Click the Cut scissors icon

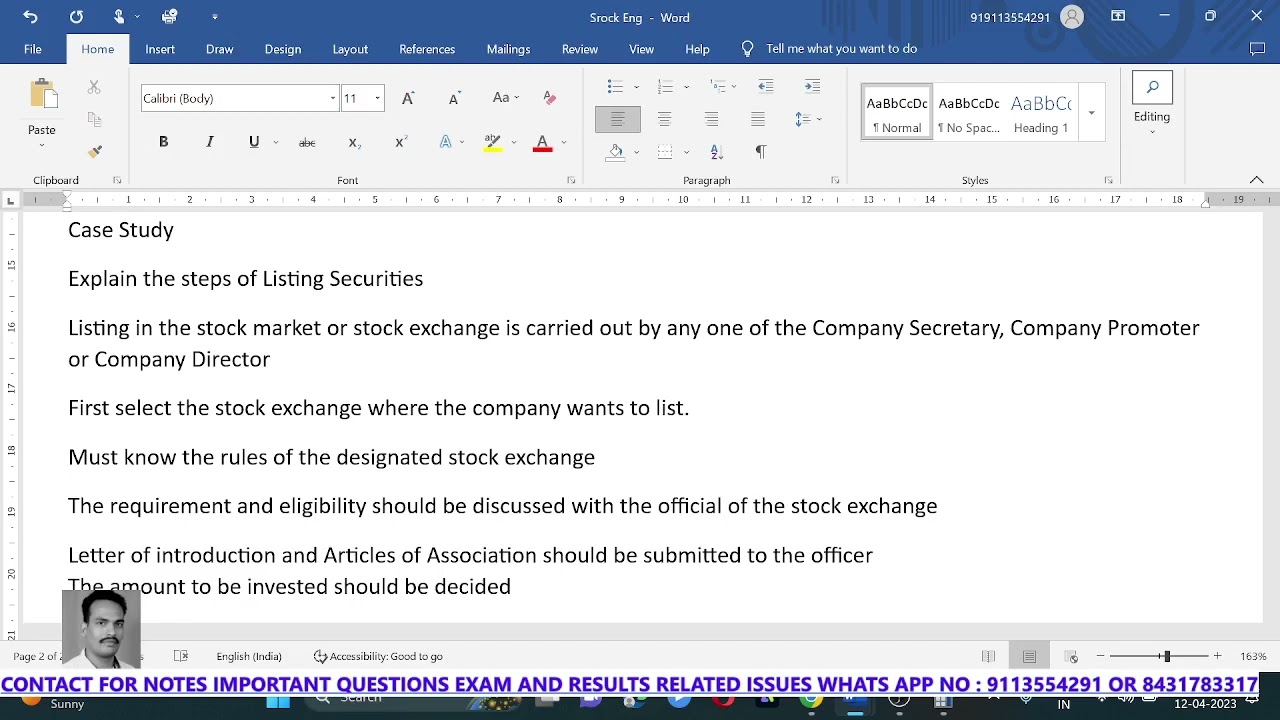click(94, 88)
